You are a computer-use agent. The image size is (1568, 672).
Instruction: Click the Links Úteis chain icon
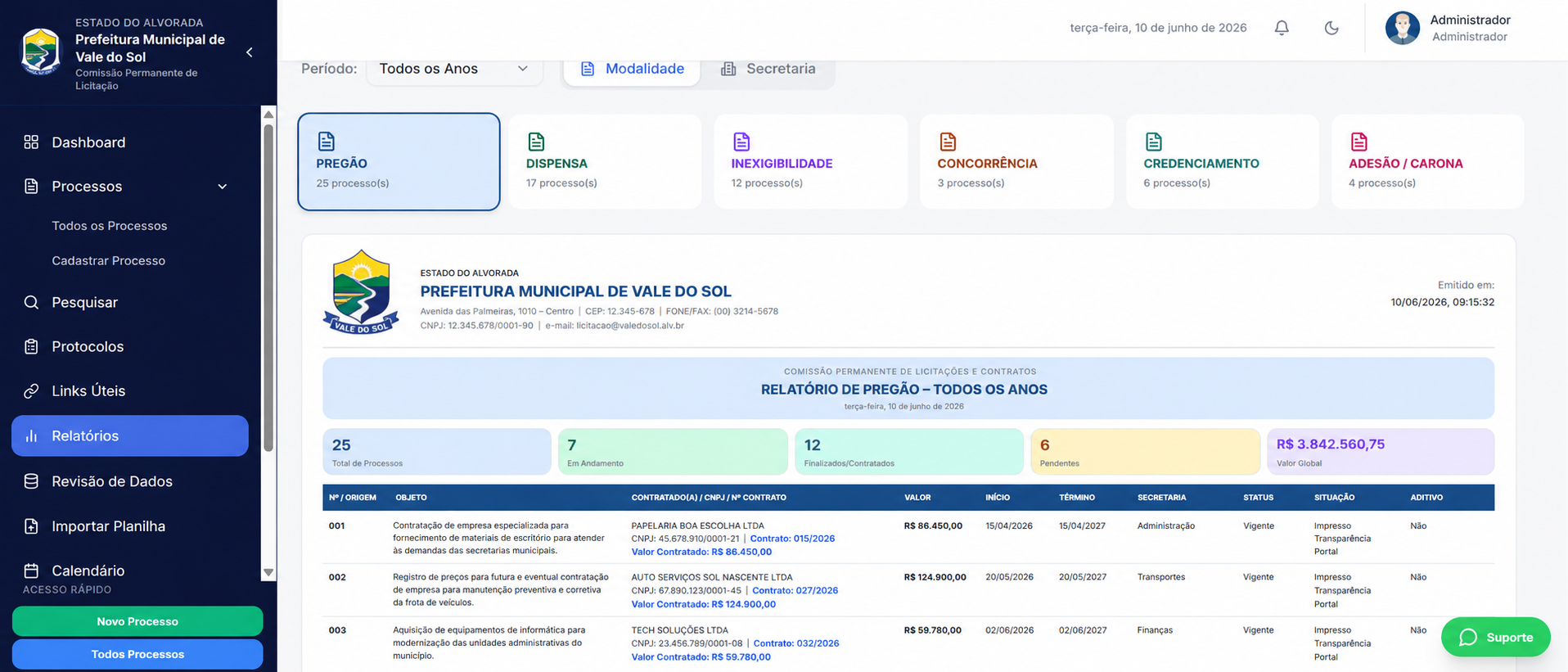click(x=31, y=391)
